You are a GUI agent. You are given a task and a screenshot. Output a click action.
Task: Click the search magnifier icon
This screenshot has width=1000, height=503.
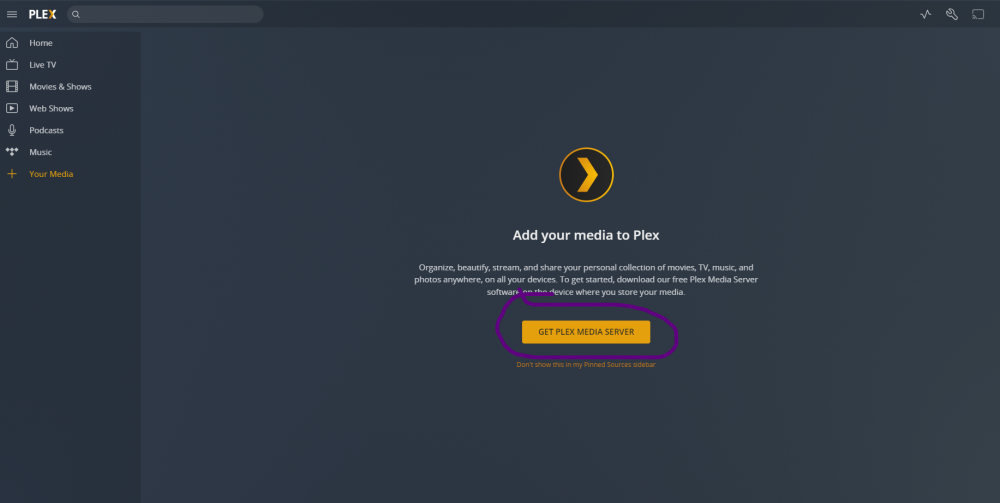(x=76, y=14)
